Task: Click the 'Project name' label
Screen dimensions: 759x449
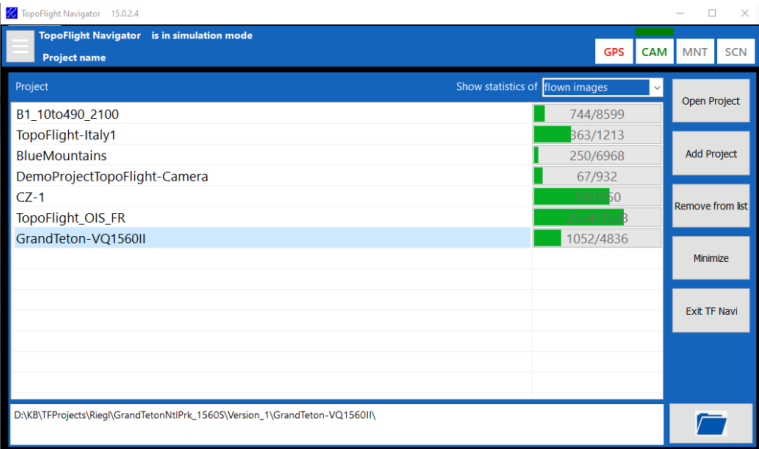Action: point(74,58)
